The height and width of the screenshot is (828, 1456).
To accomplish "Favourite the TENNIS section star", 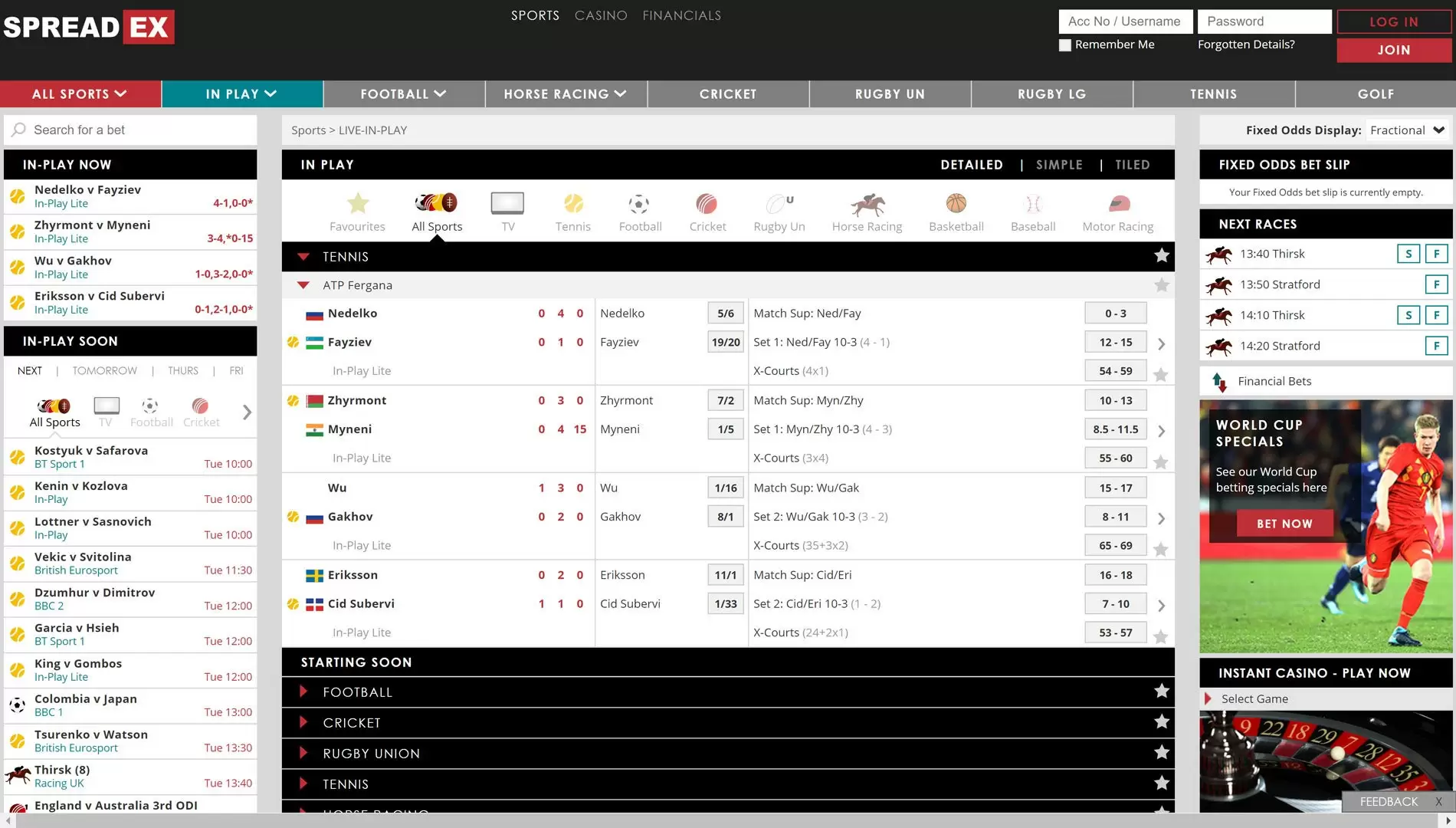I will (1162, 255).
